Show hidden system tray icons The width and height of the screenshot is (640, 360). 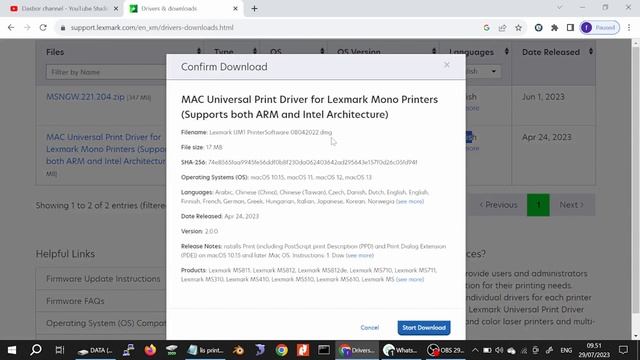pyautogui.click(x=475, y=350)
